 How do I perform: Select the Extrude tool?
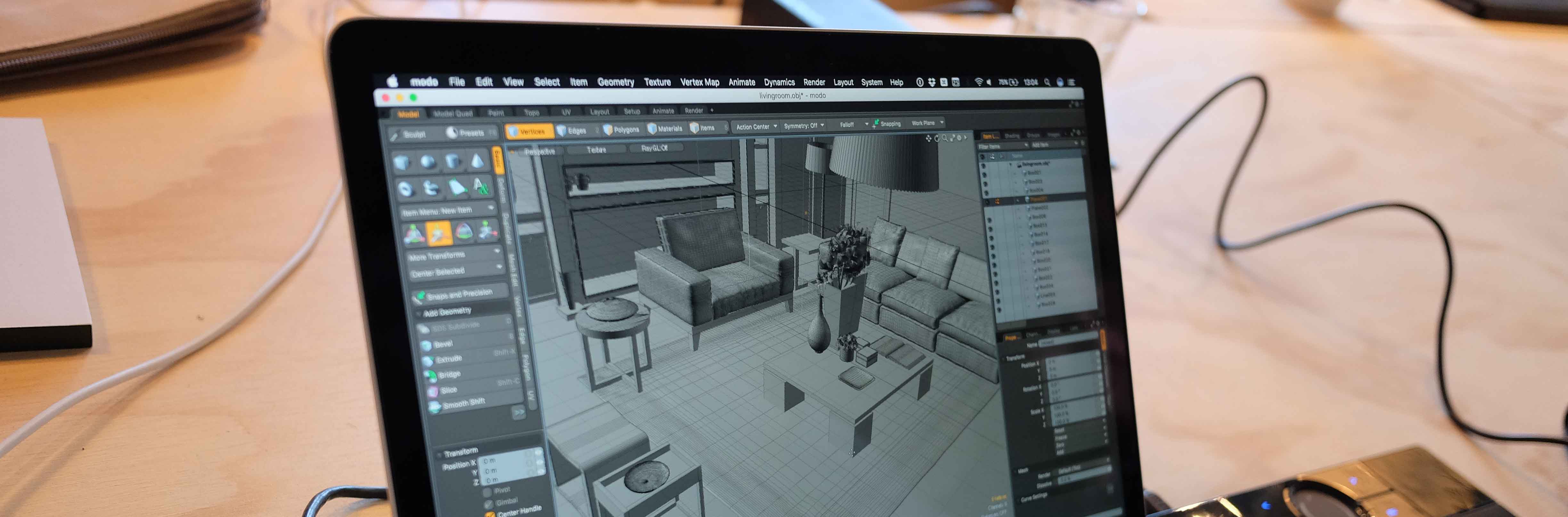click(449, 359)
